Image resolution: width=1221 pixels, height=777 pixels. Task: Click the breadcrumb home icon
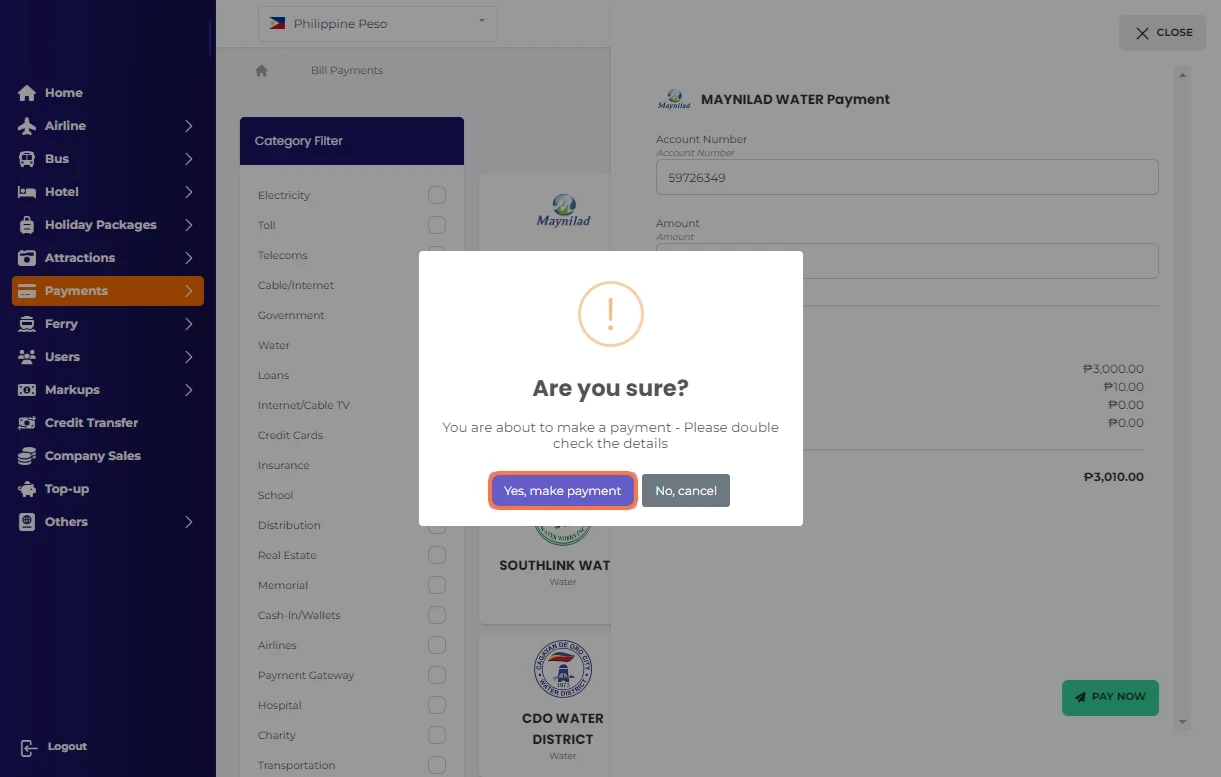click(262, 71)
